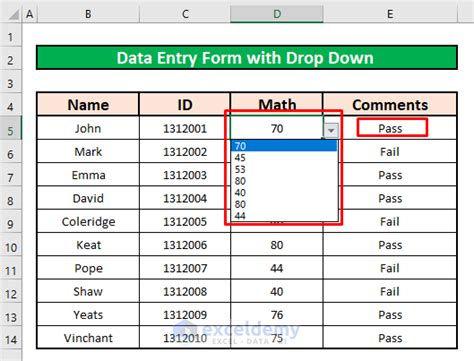Select Vinchant's Math score cell '75'

(x=277, y=338)
